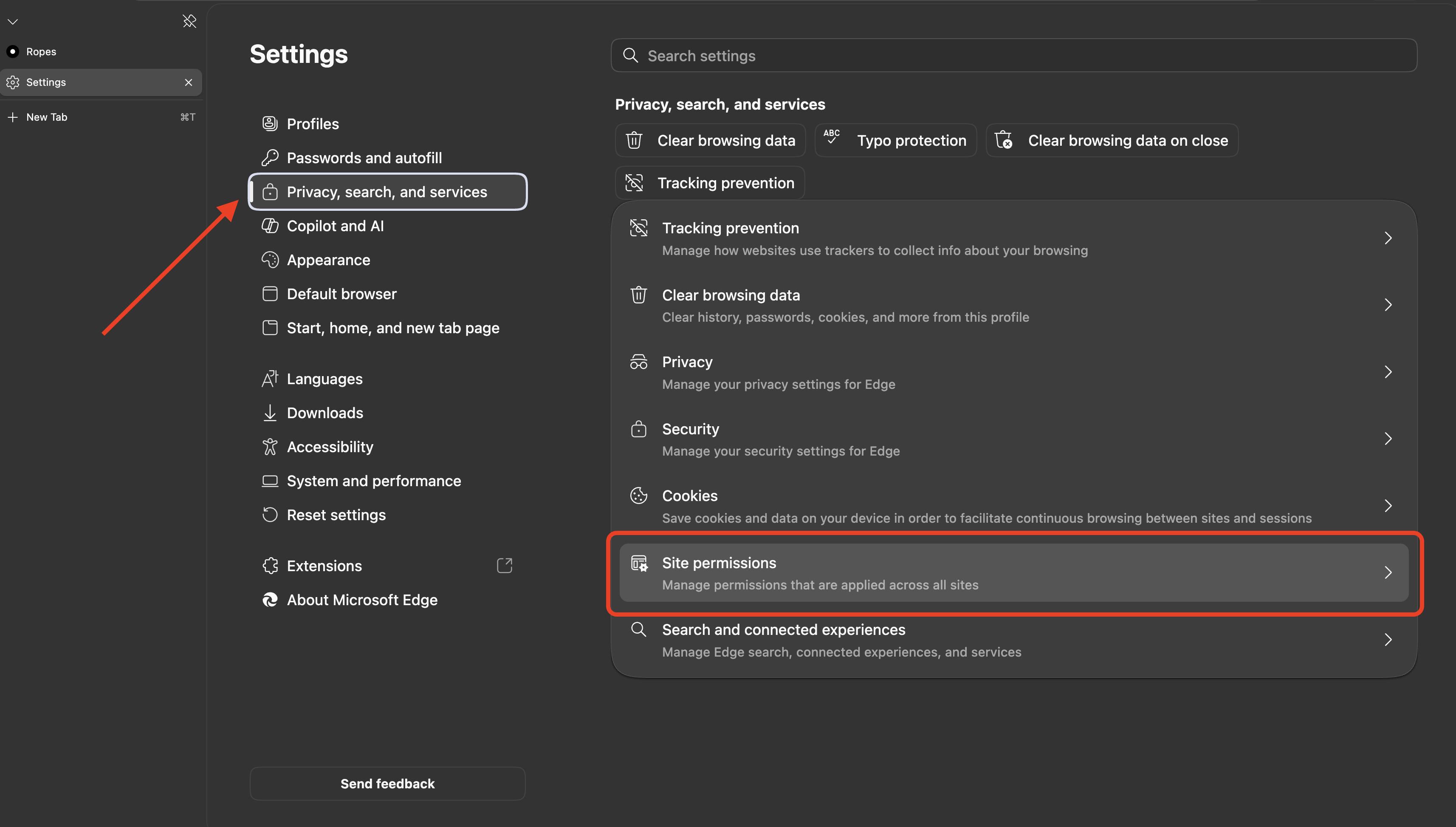Open the Profiles settings section
Screen dimensions: 1456x827
point(388,123)
